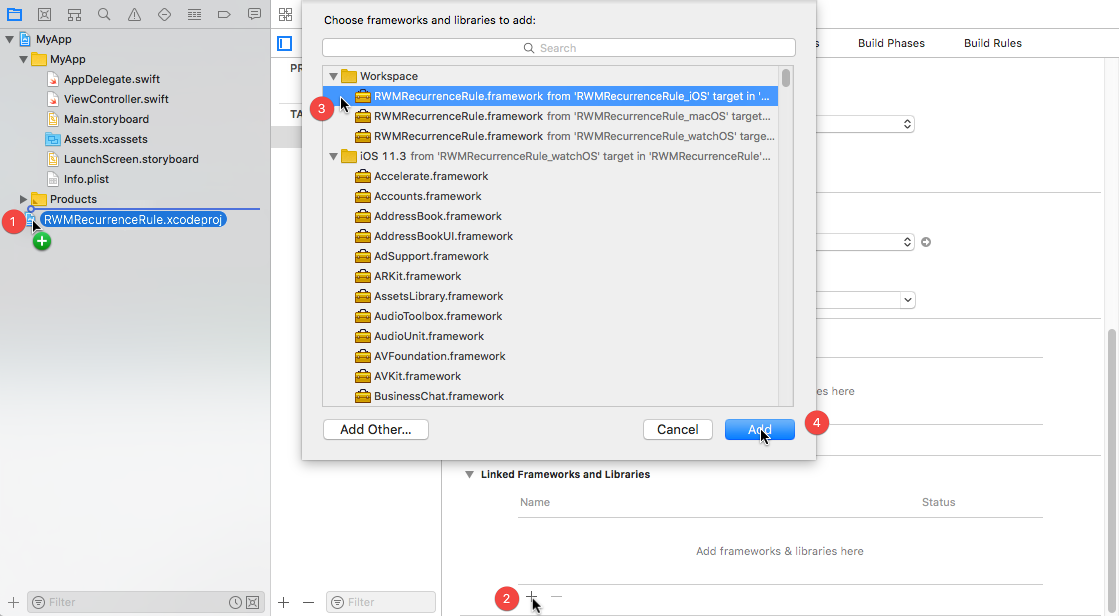Viewport: 1119px width, 616px height.
Task: Switch to the Build Rules tab
Action: tap(993, 43)
